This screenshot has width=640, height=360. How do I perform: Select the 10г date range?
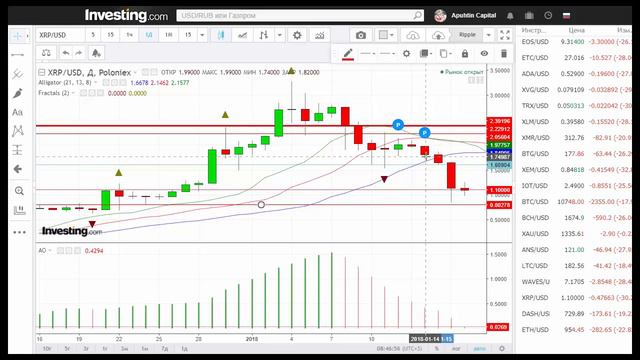(x=47, y=349)
